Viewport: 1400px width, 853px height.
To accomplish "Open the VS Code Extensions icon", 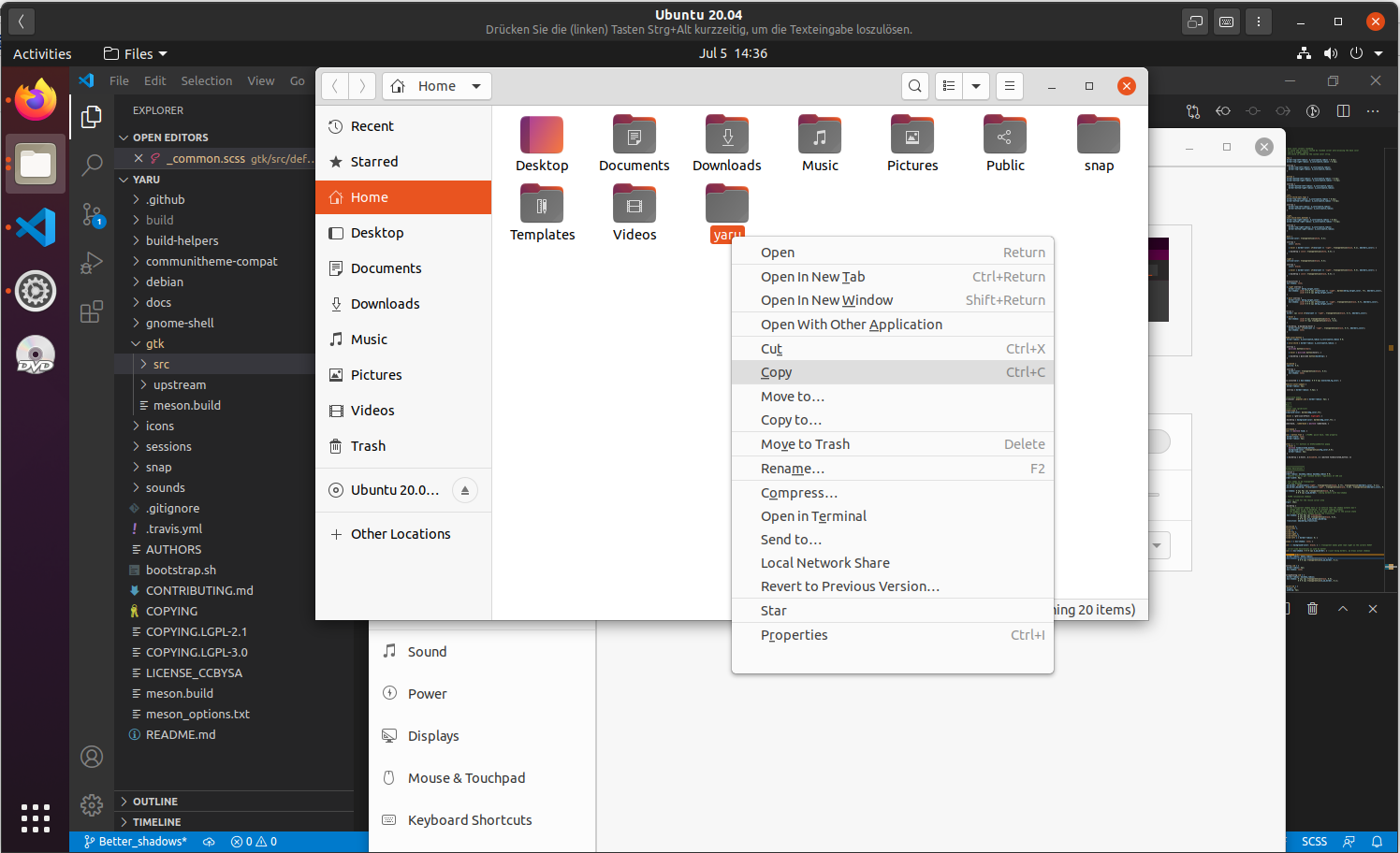I will pos(92,311).
